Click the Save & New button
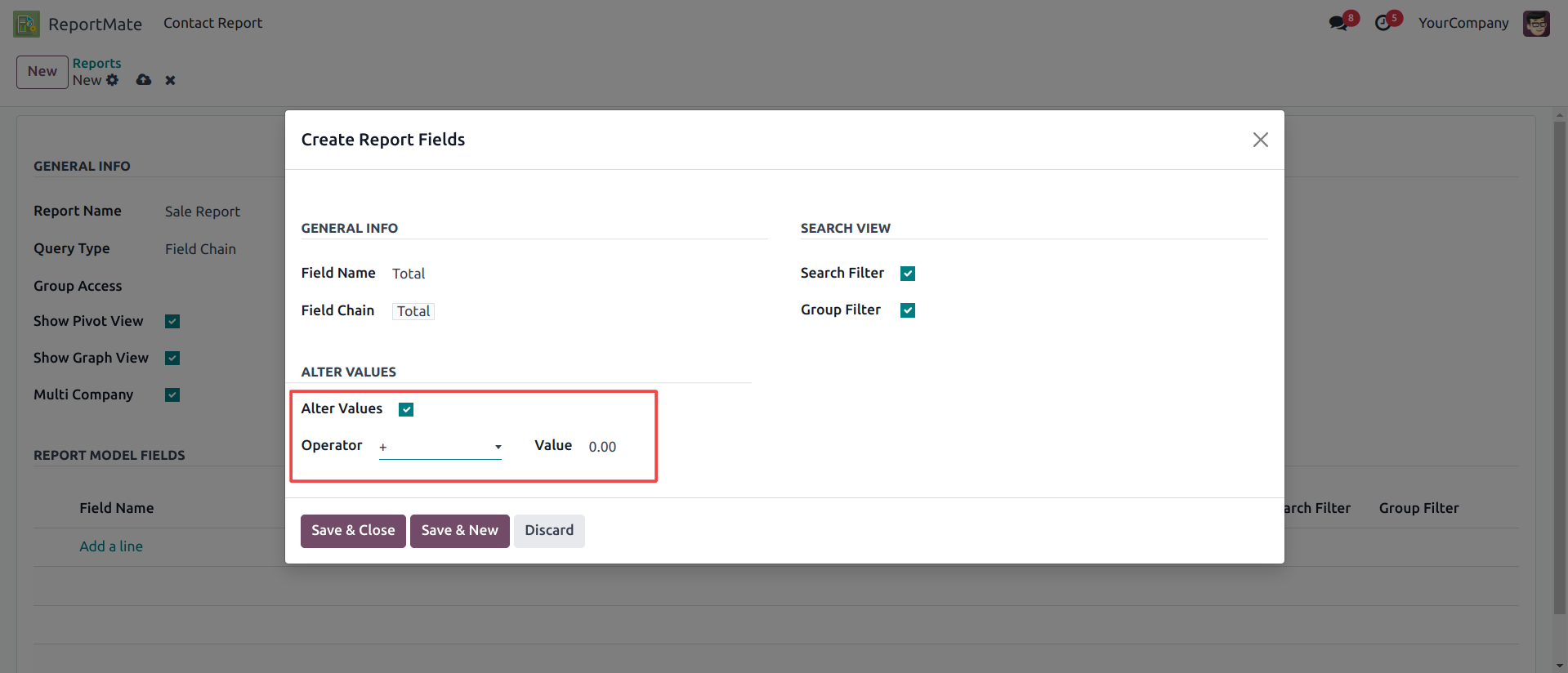The height and width of the screenshot is (673, 1568). pos(459,531)
